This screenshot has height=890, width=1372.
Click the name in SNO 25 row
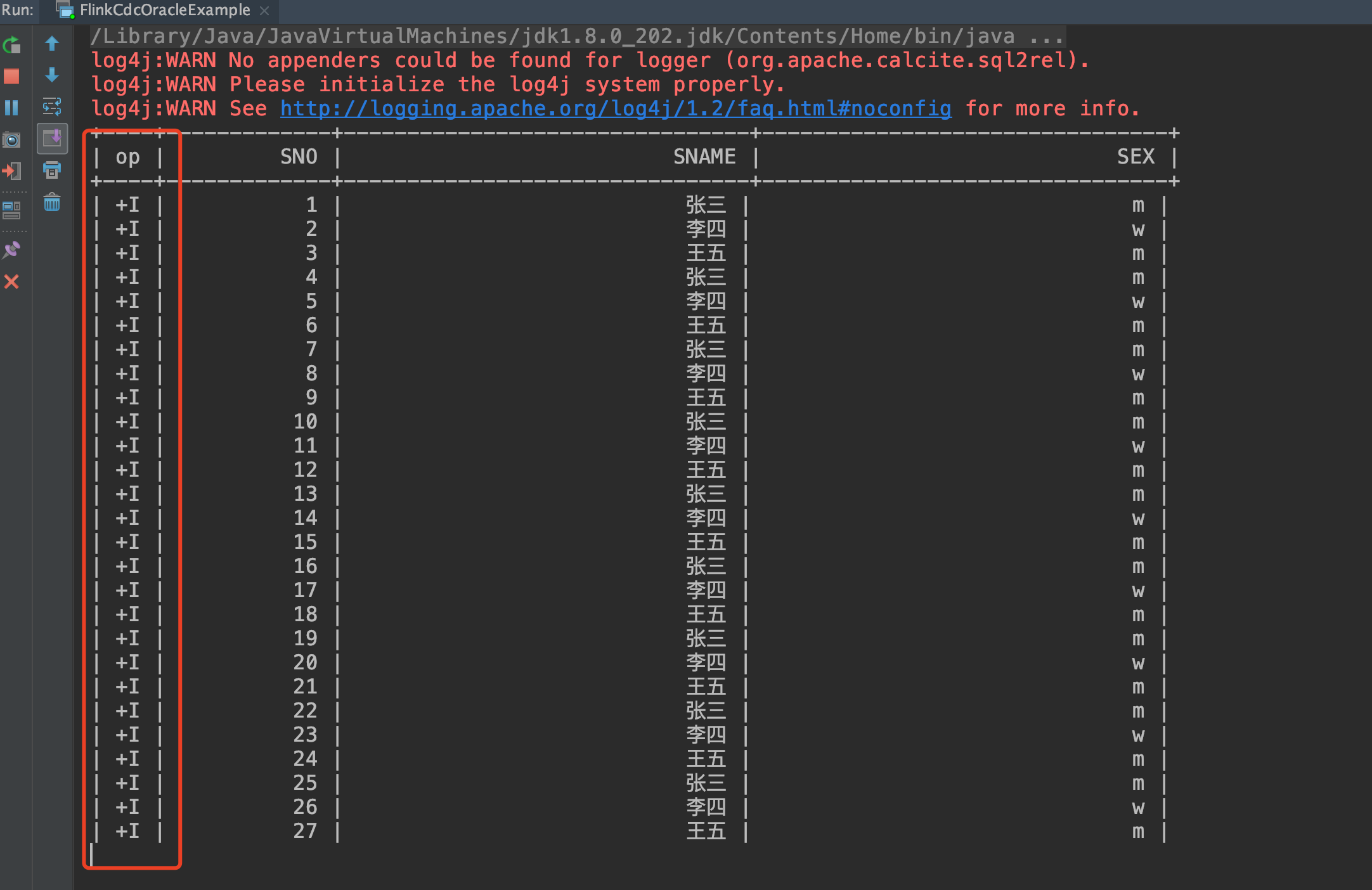tap(706, 783)
